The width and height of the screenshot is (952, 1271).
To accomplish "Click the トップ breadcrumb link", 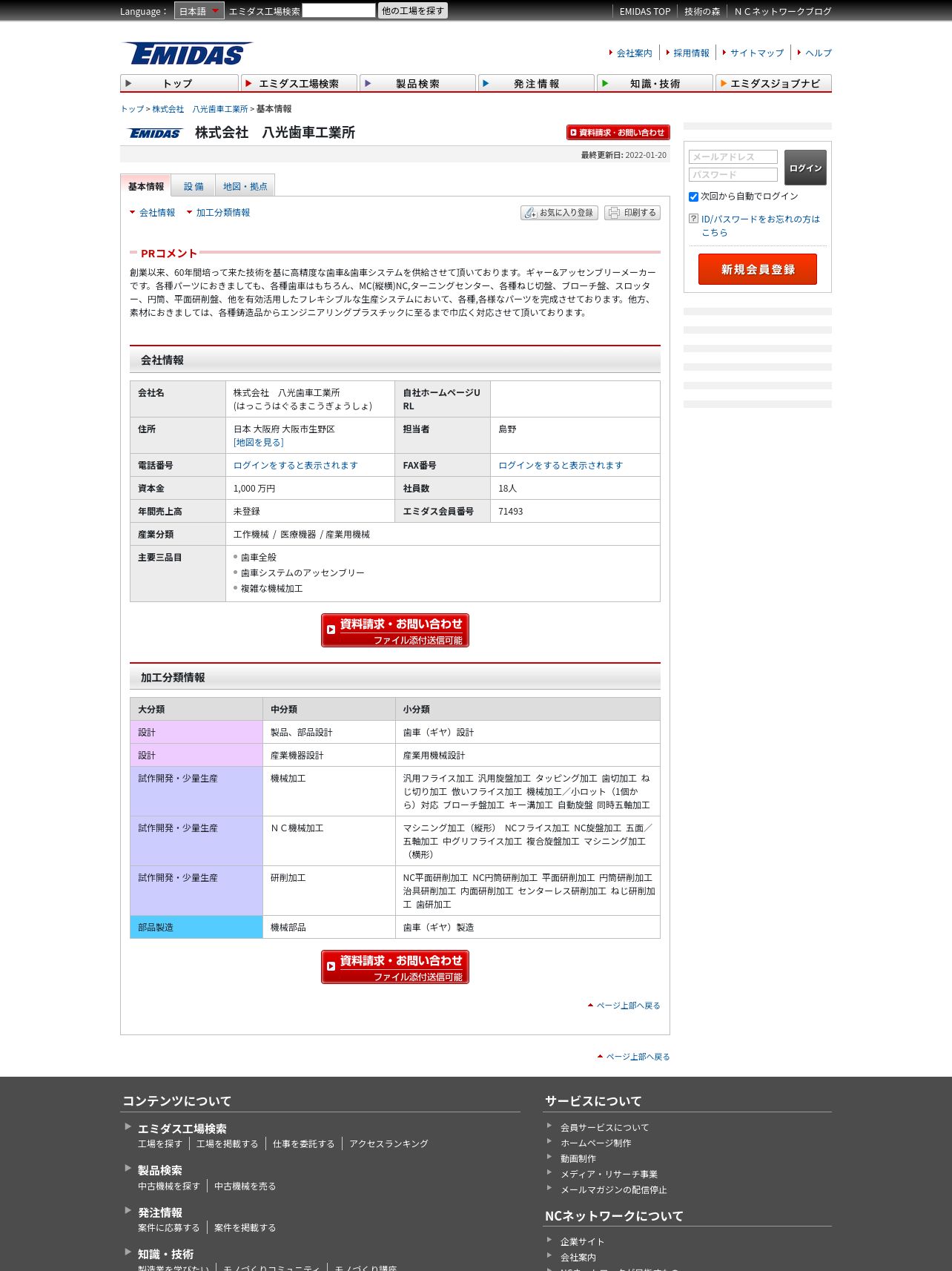I will click(132, 109).
